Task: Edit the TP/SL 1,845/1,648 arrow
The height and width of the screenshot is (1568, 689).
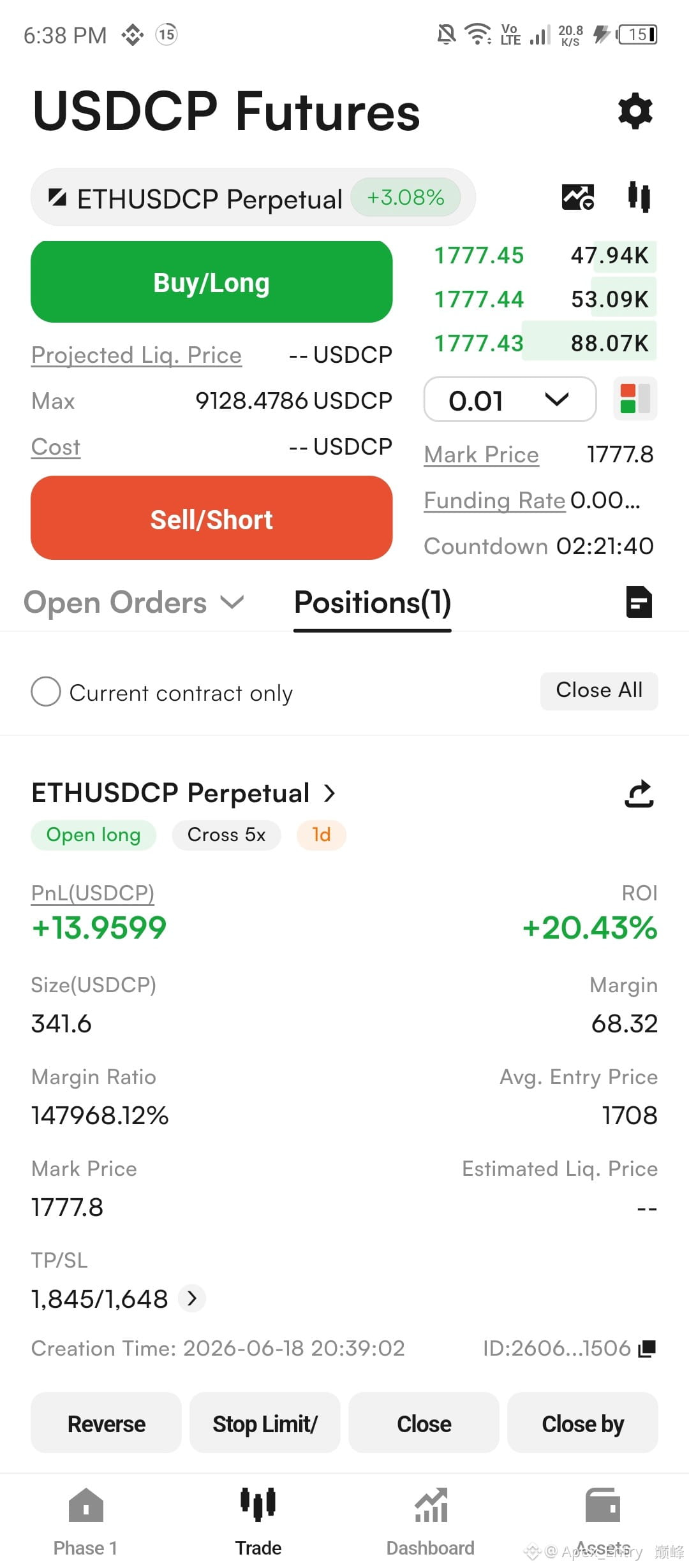Action: point(192,1298)
